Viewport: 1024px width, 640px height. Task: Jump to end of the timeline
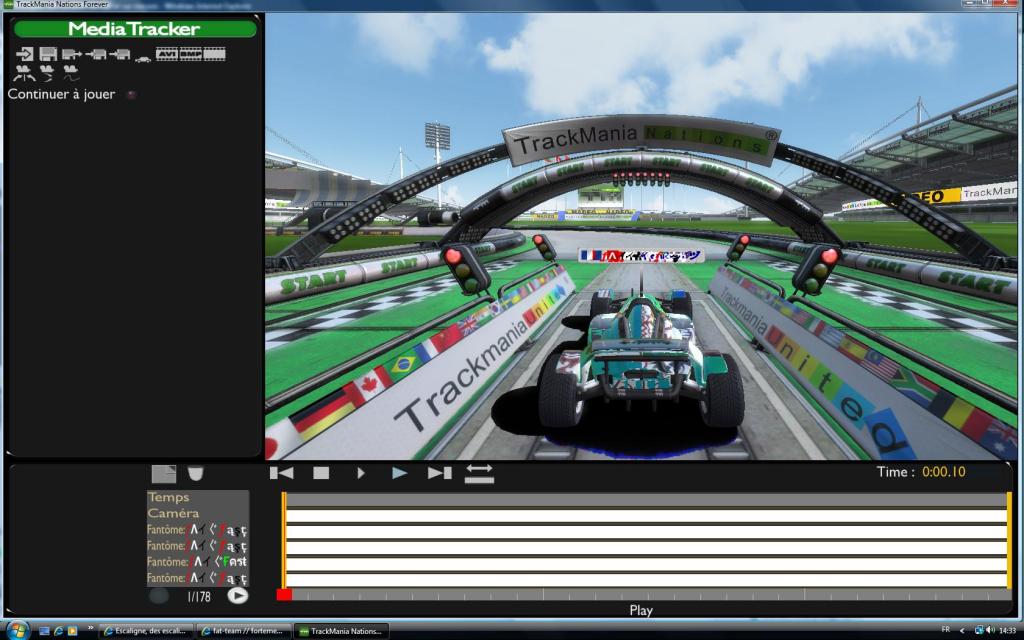(x=440, y=473)
